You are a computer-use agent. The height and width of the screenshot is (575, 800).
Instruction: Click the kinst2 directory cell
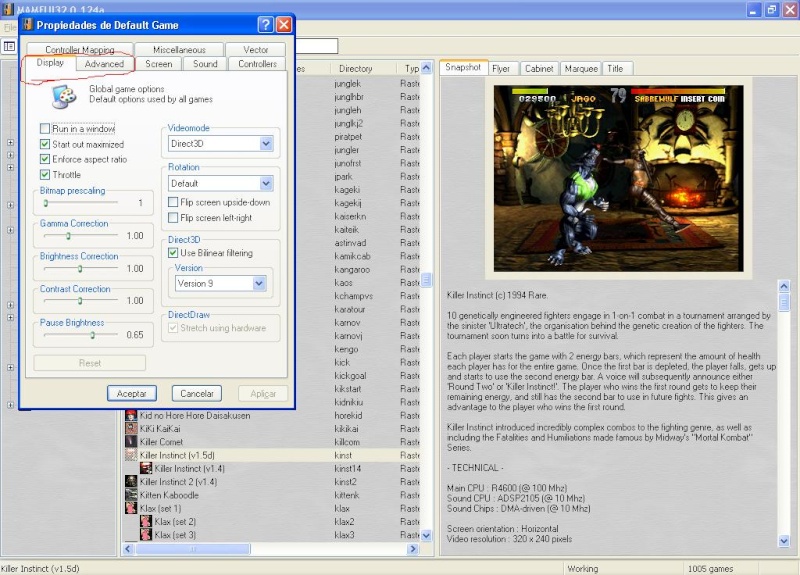[345, 482]
